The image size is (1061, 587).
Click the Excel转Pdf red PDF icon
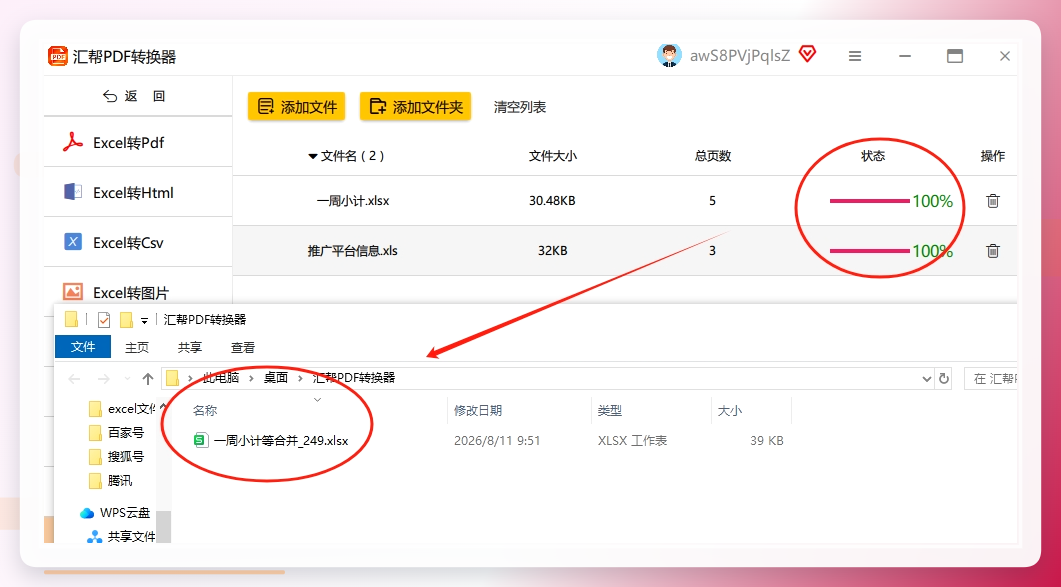pos(72,142)
